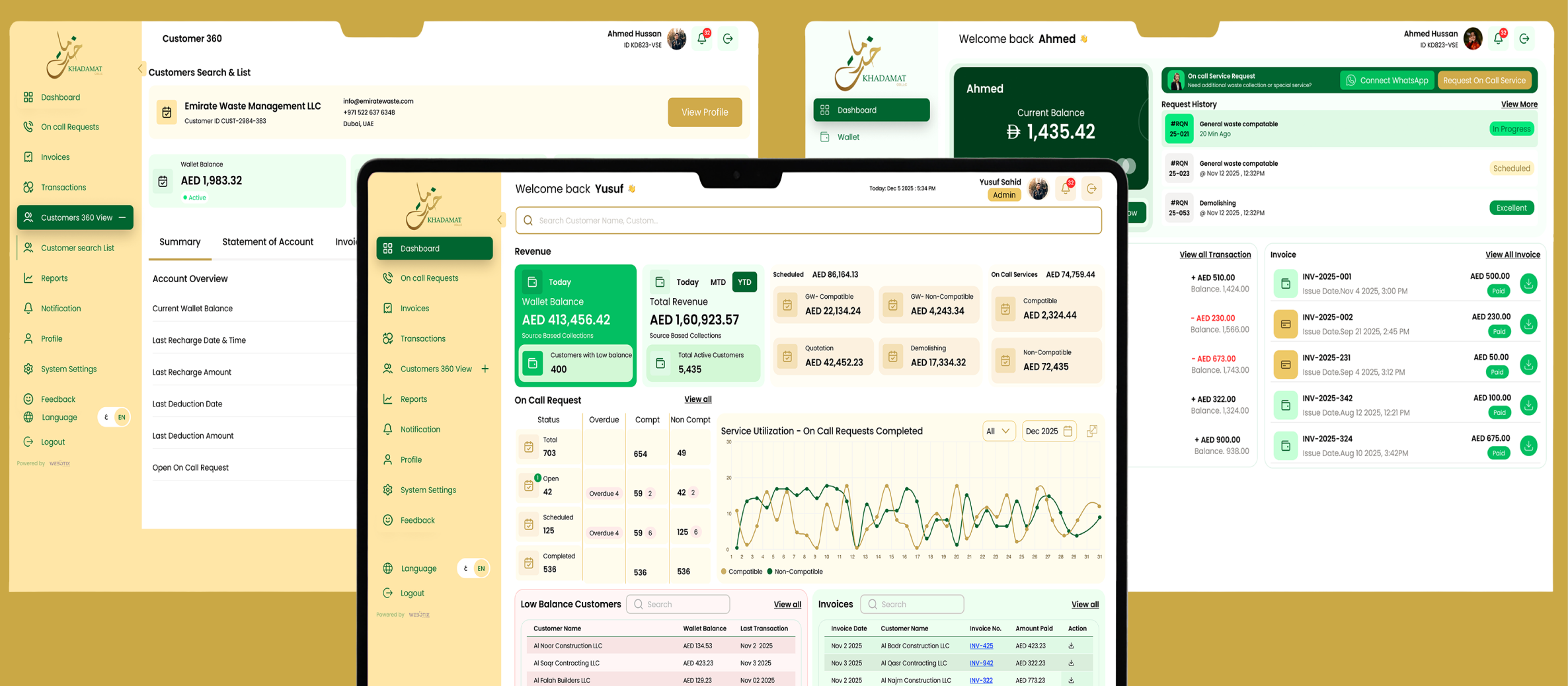Download the INV-2025-001 invoice
Image resolution: width=1568 pixels, height=686 pixels.
[x=1529, y=284]
